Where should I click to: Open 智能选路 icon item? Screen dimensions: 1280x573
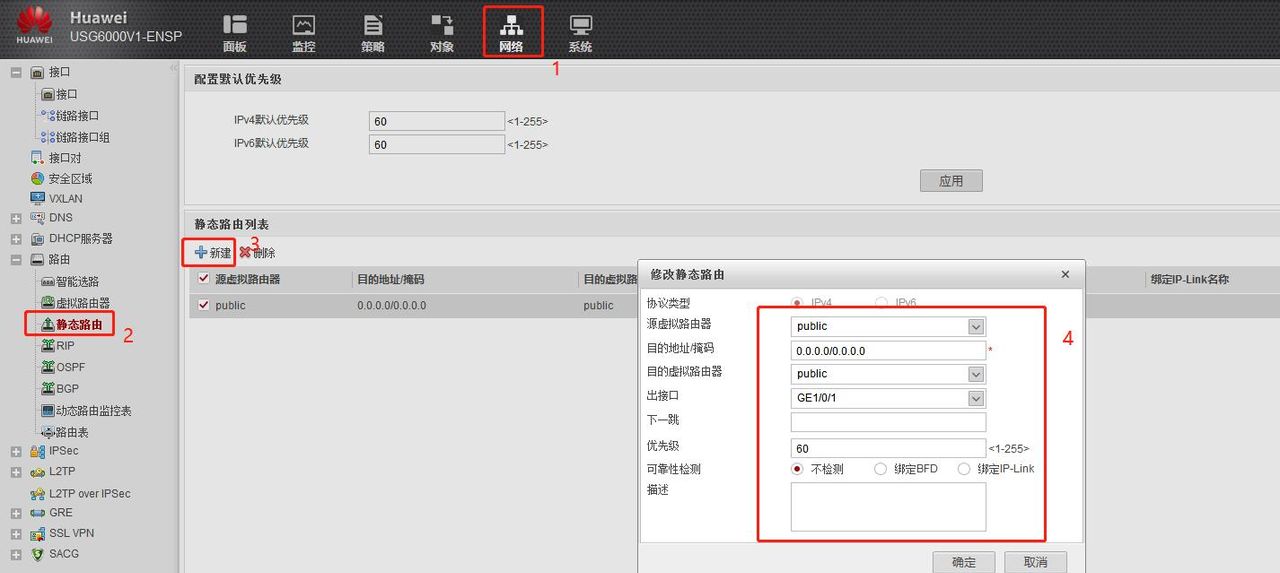pyautogui.click(x=47, y=282)
